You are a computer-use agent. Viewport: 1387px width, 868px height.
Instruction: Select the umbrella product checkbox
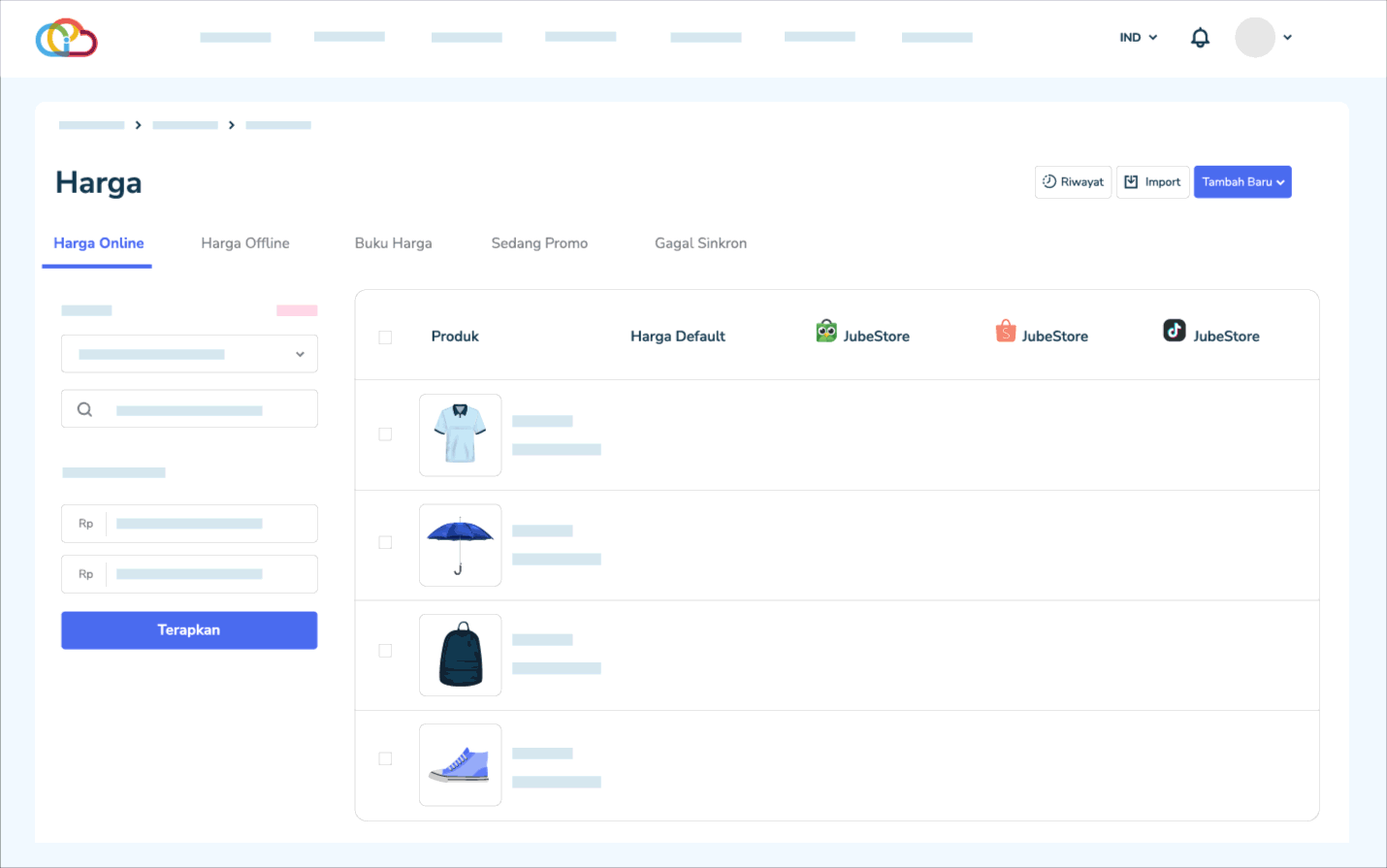coord(385,543)
